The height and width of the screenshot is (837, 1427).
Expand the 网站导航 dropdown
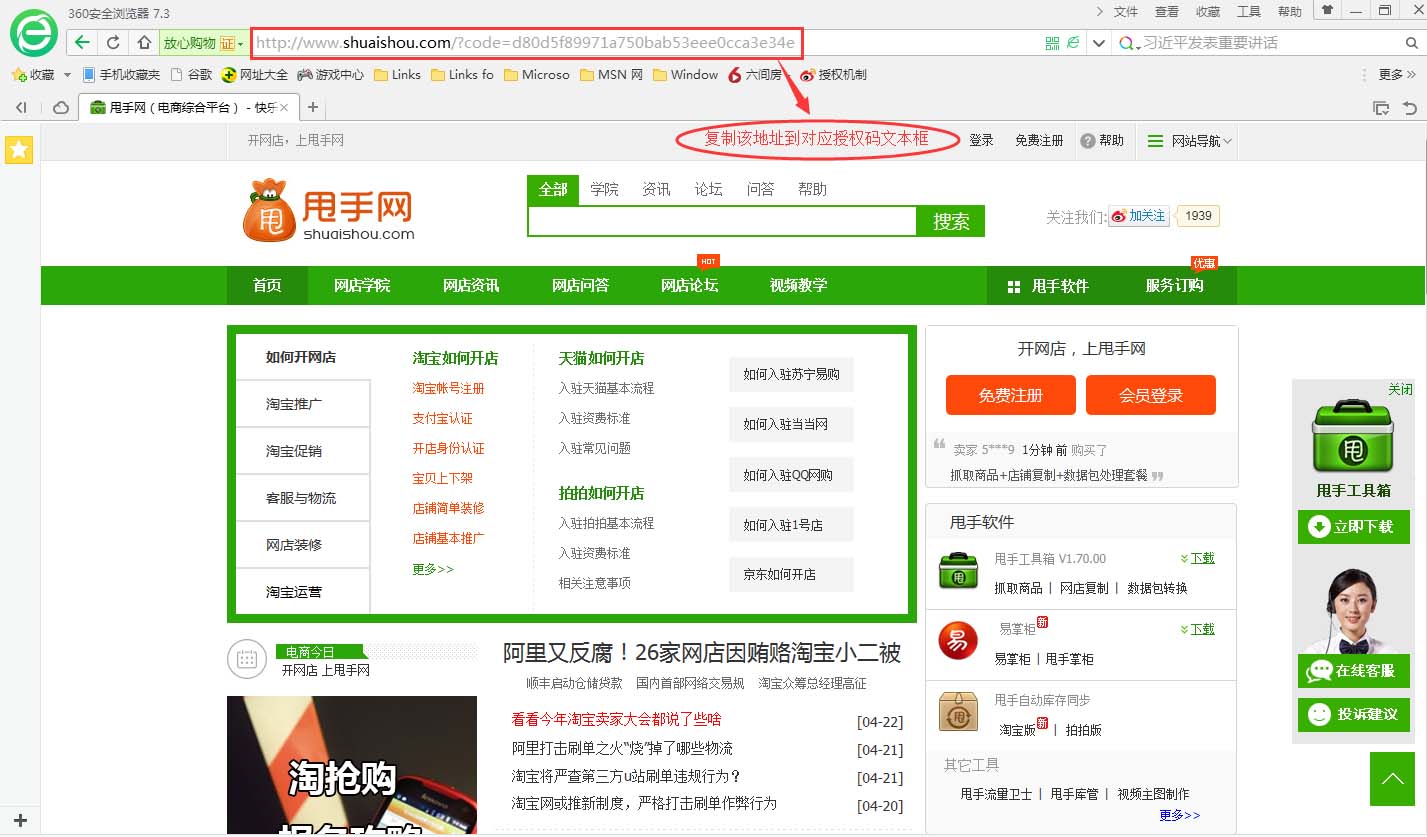click(1189, 141)
